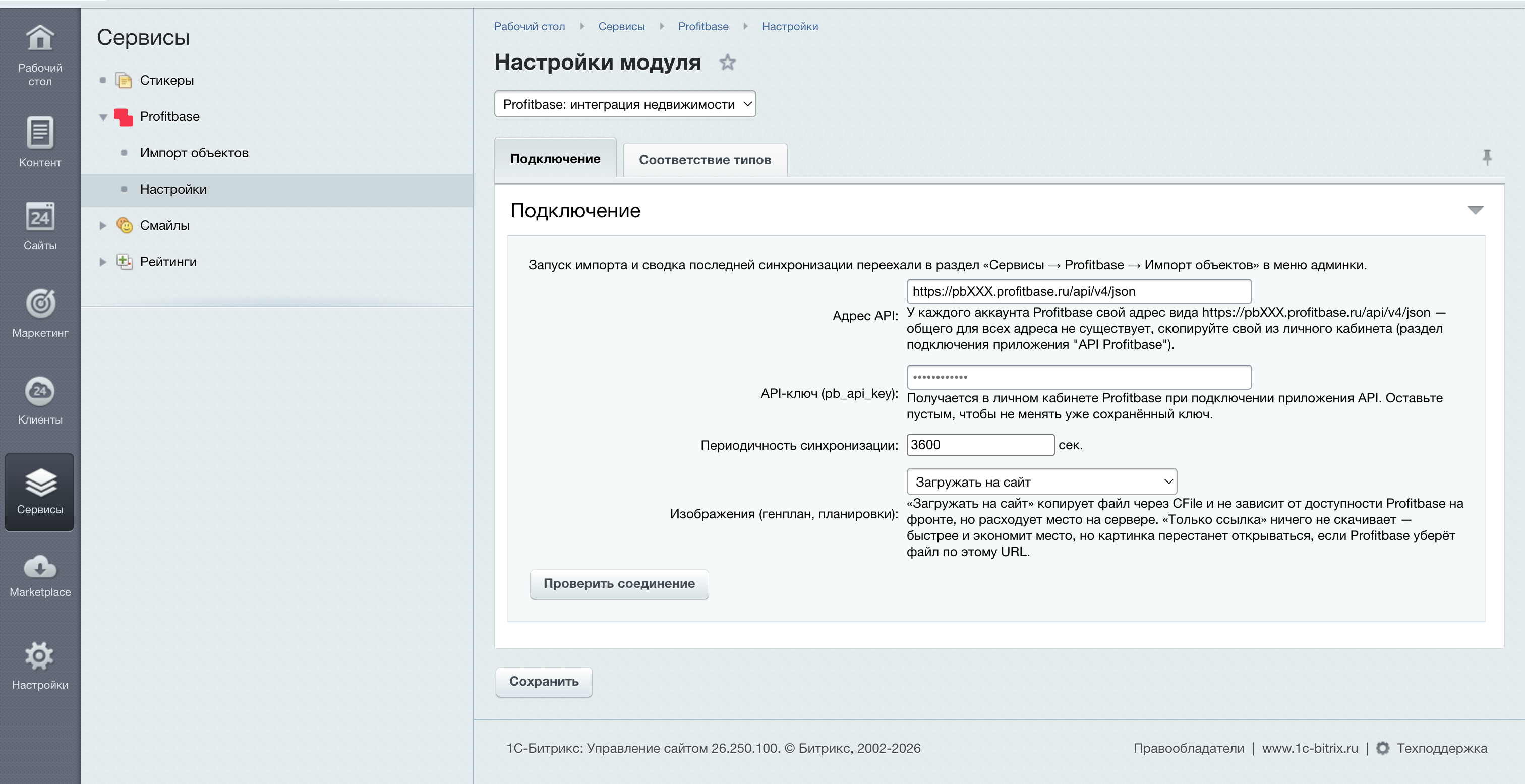Open the module selector dropdown
Screen dimensions: 1525x784
624,104
